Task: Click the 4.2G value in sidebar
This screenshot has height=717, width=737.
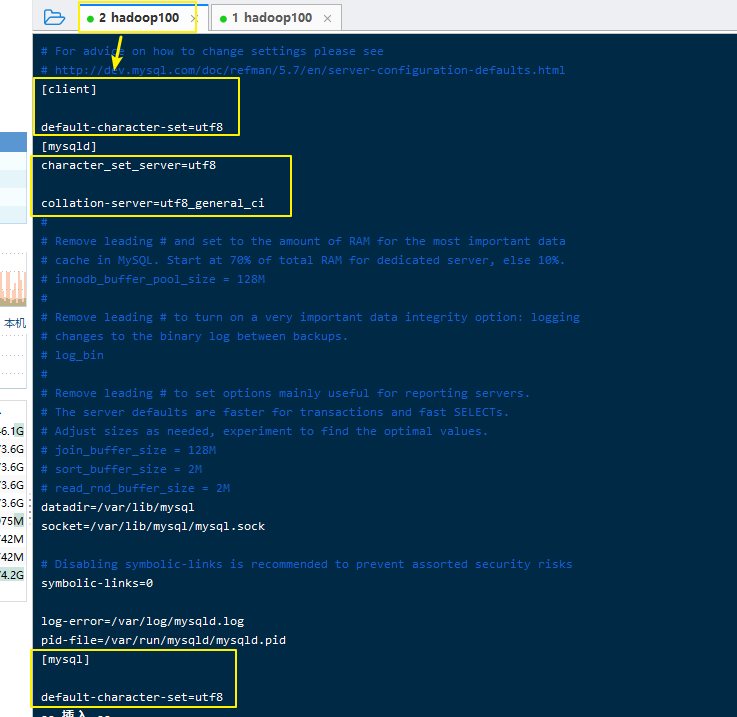Action: click(12, 575)
